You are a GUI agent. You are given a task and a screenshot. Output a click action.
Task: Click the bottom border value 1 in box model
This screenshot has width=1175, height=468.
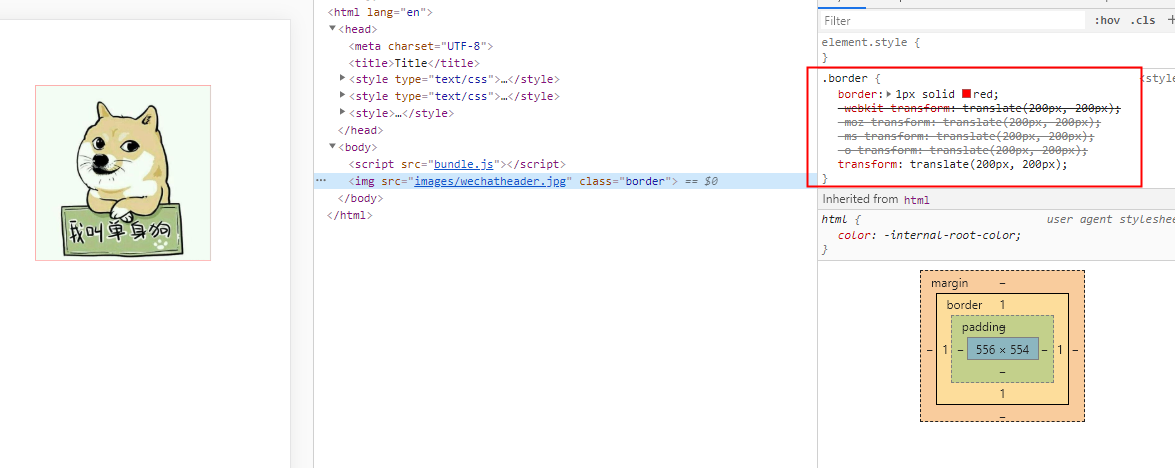pyautogui.click(x=1003, y=394)
